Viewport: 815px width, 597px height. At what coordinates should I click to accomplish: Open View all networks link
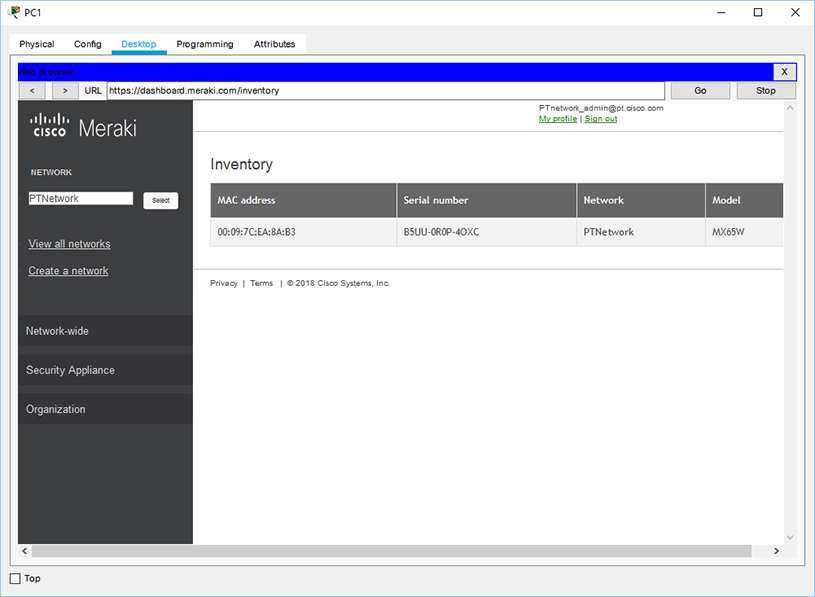69,244
